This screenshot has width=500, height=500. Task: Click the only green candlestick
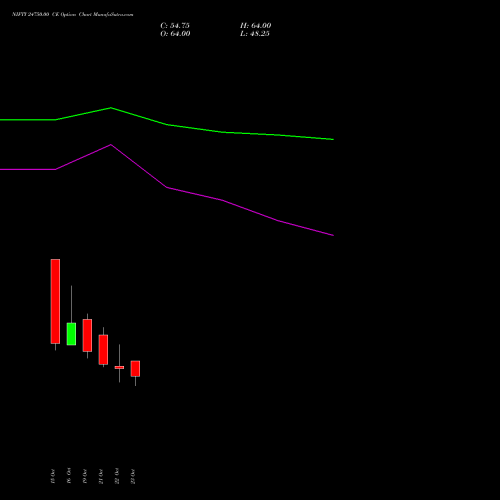pos(71,334)
